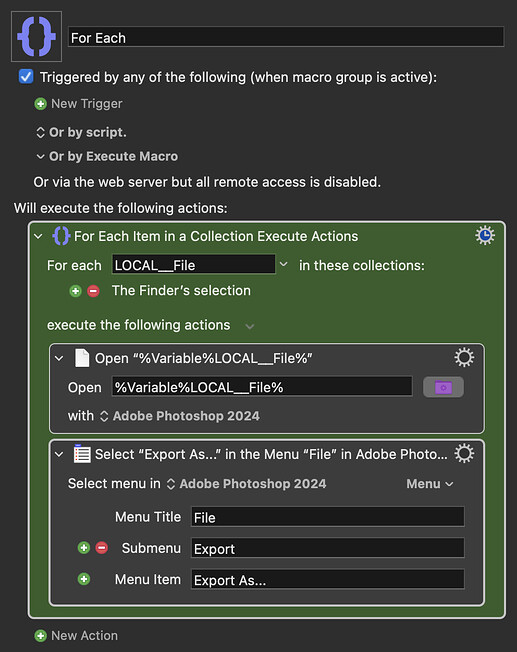Add a collection with the green plus
517x652 pixels.
coord(75,291)
